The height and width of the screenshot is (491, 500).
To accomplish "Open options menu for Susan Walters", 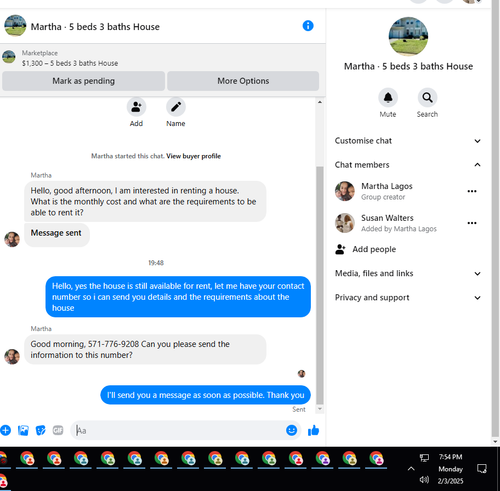I will click(472, 223).
